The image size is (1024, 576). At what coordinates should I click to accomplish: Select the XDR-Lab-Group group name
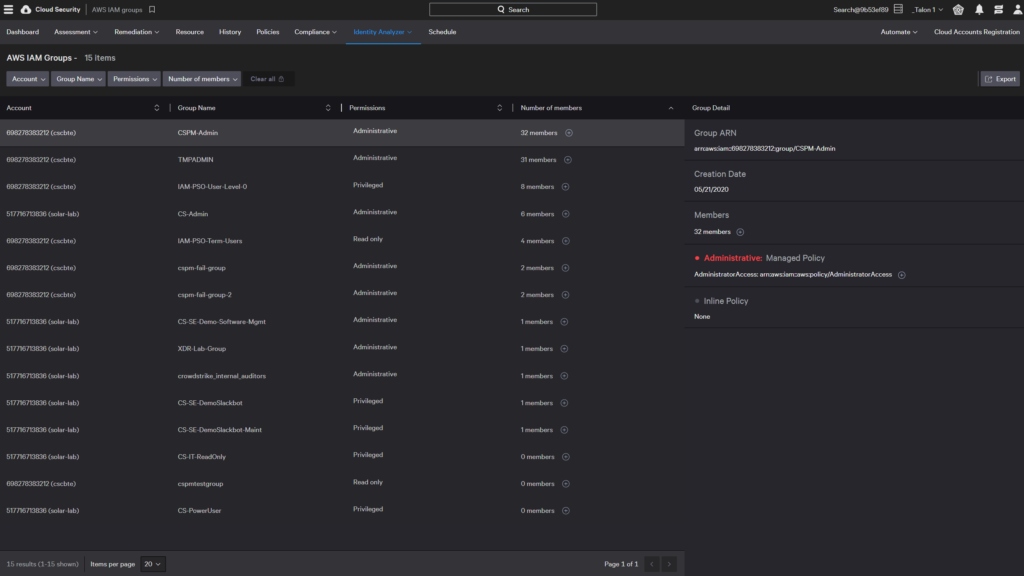(202, 349)
